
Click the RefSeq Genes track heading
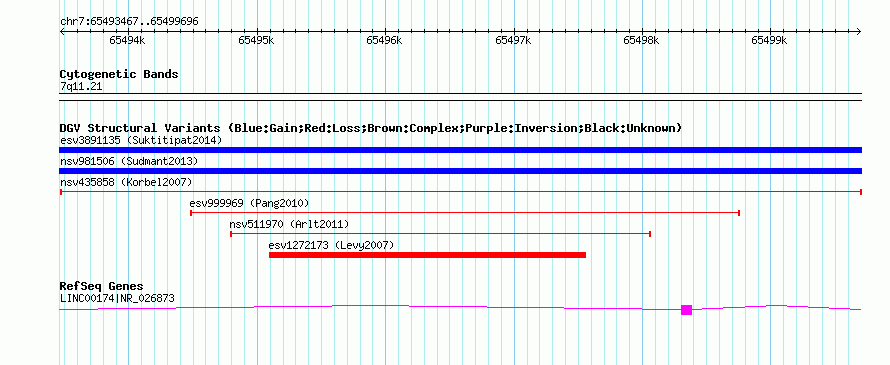tap(101, 286)
